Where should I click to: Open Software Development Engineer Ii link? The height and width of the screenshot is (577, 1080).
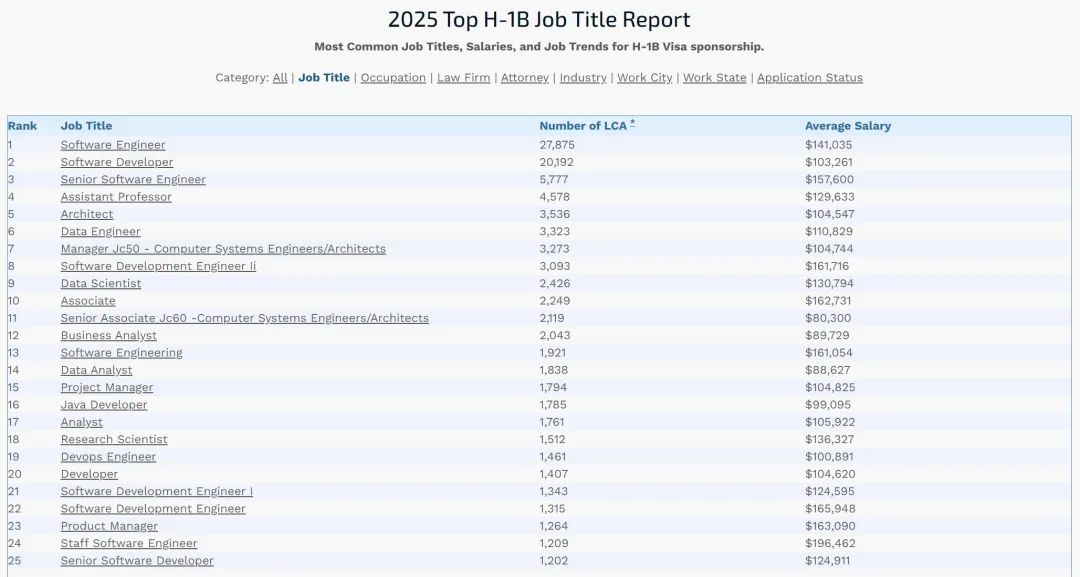tap(158, 266)
